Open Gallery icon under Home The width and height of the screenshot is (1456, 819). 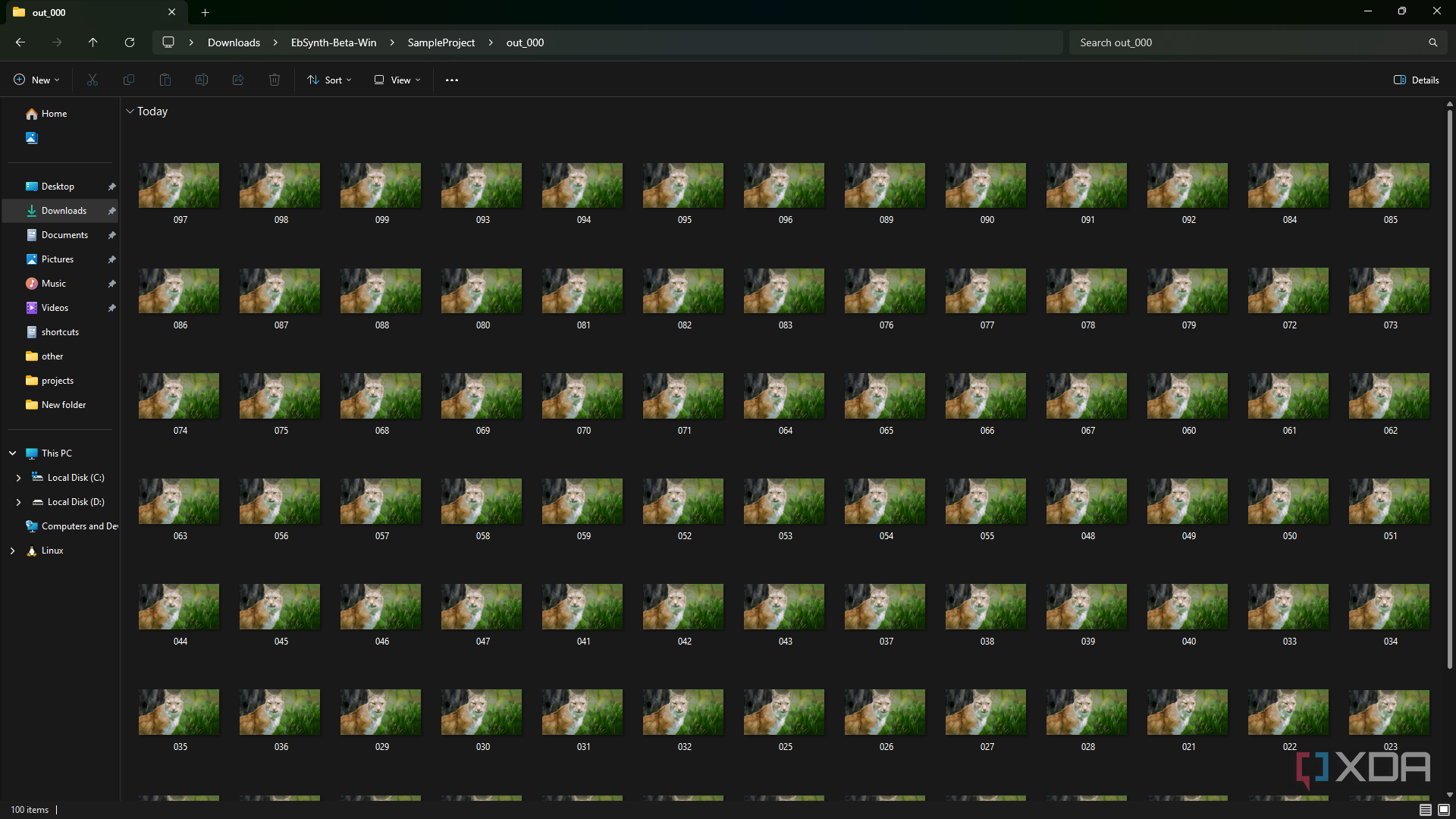coord(31,138)
